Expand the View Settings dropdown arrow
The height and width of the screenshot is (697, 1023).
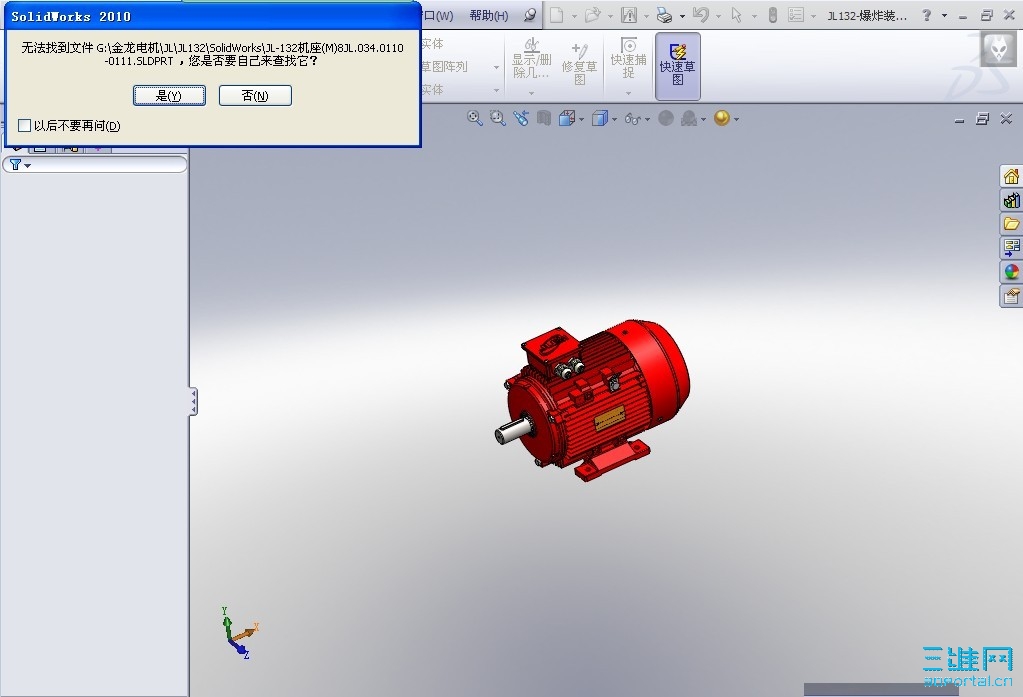click(737, 119)
